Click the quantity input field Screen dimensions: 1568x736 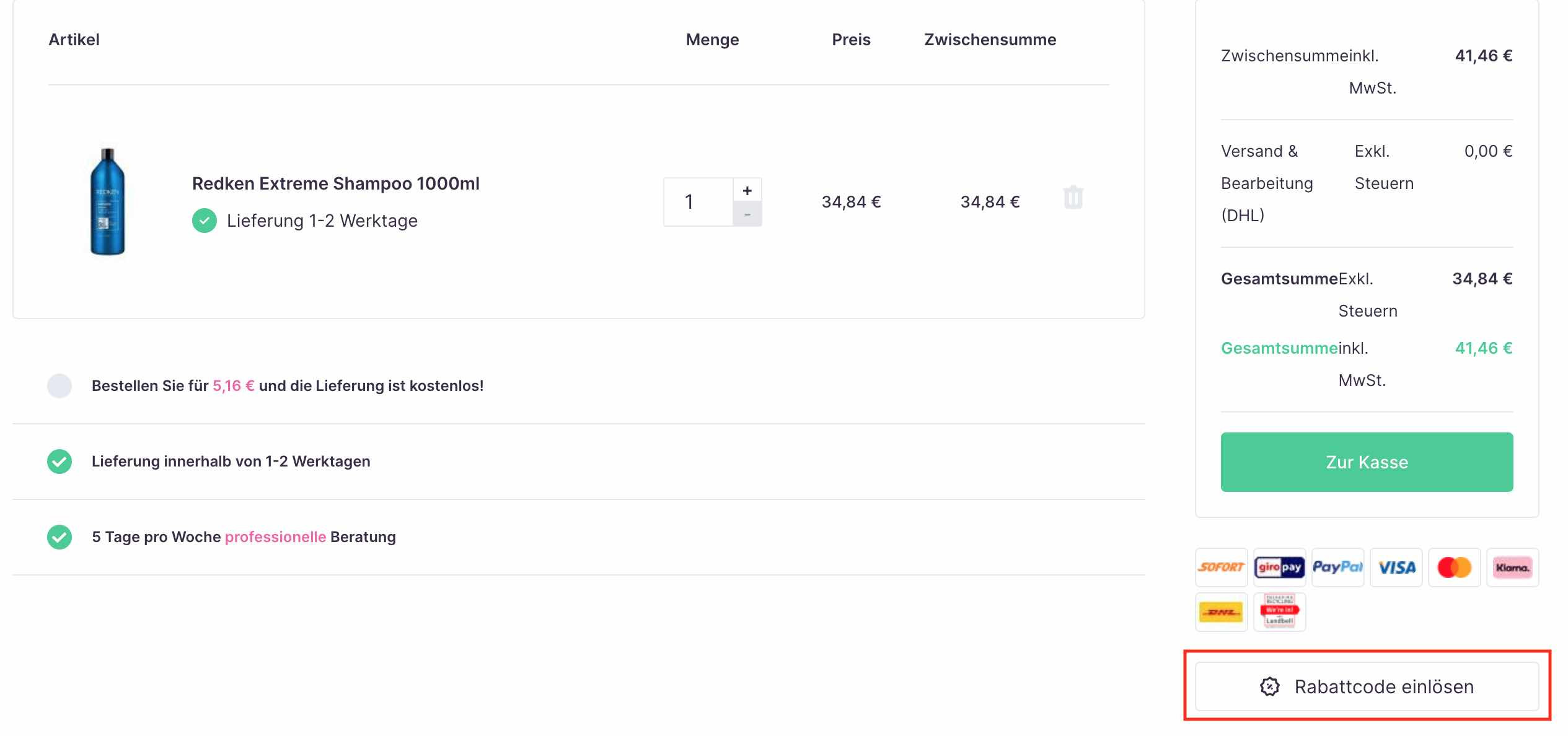click(698, 202)
